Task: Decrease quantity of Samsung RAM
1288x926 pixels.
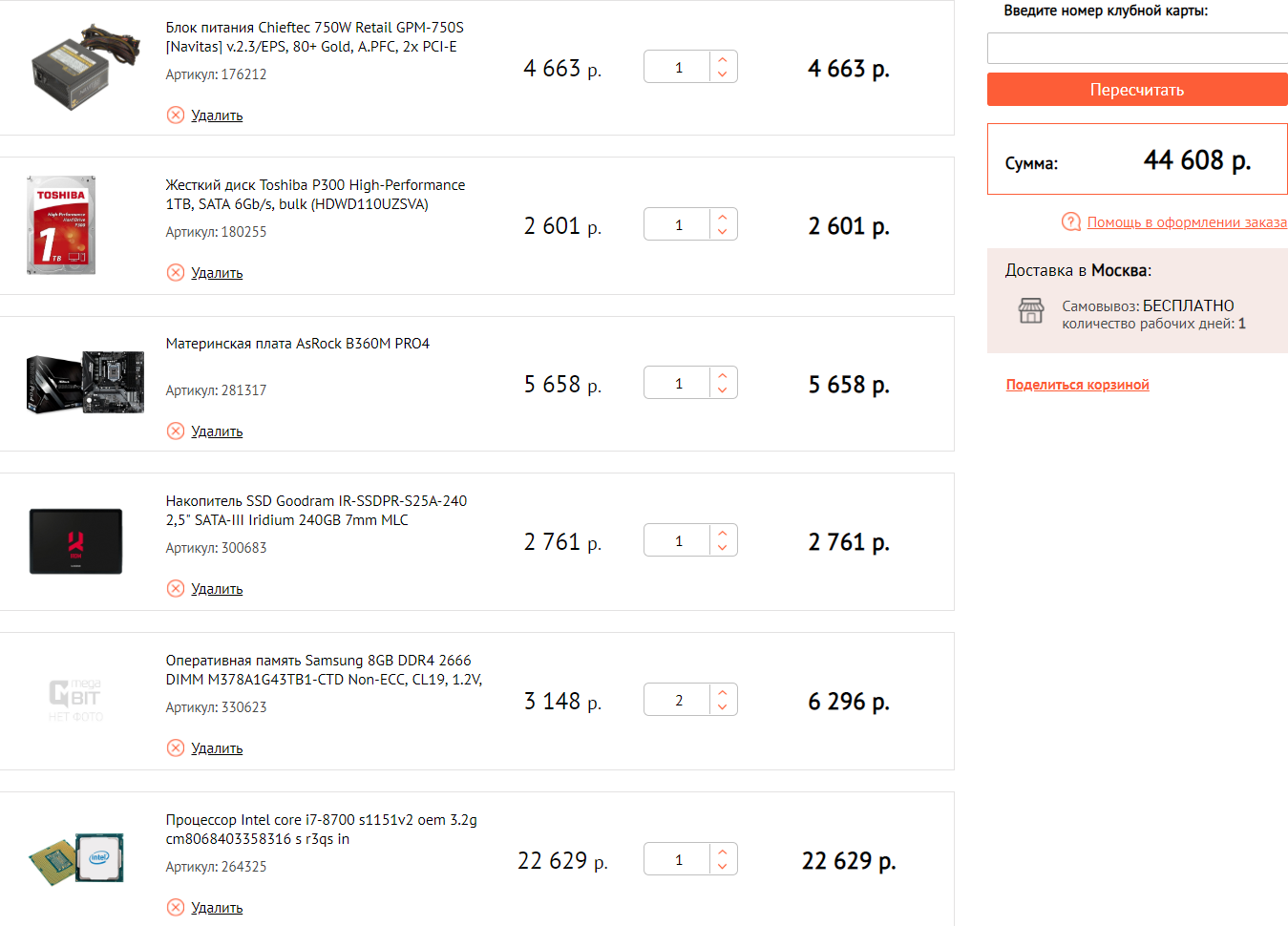Action: [723, 708]
